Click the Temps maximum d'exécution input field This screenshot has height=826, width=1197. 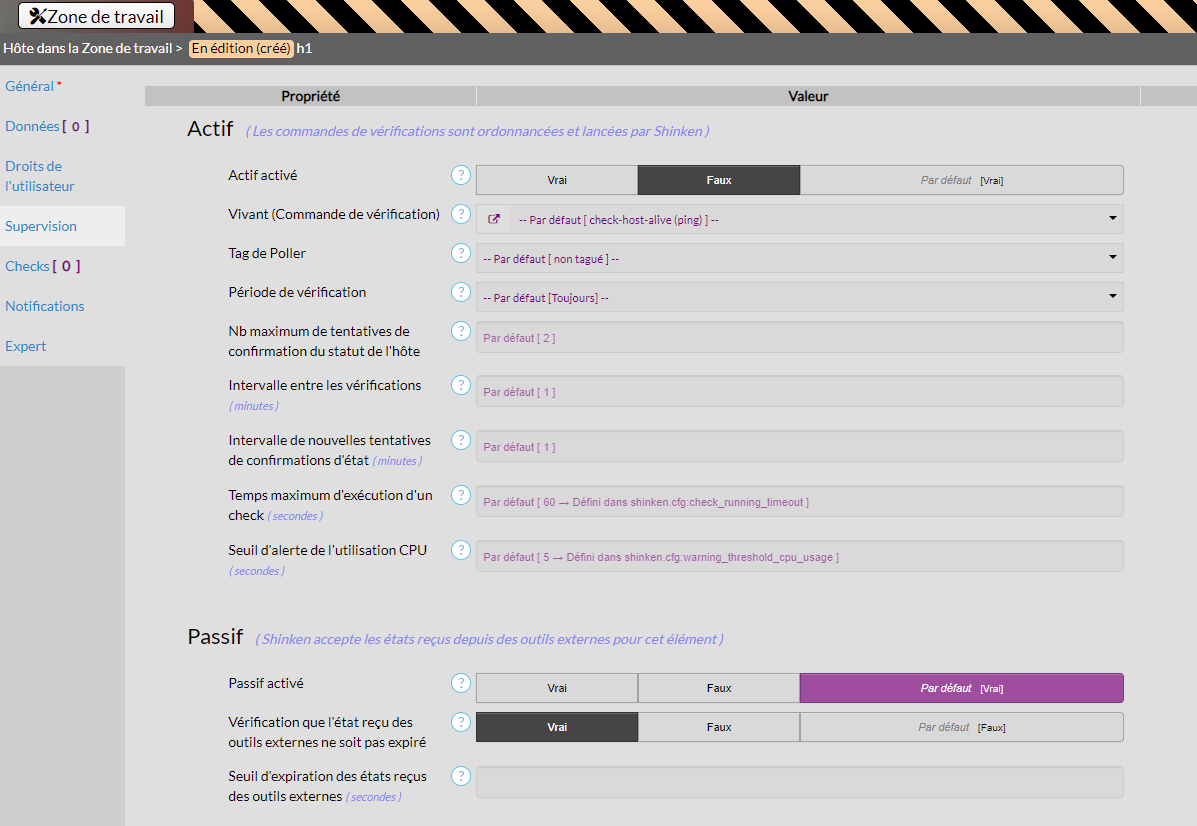(x=799, y=502)
